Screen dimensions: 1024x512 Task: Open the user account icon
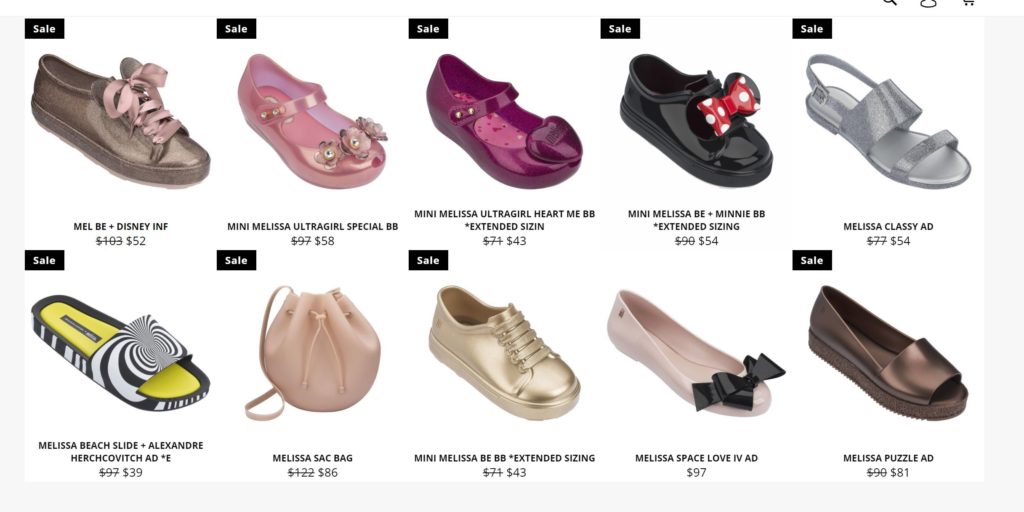(928, 3)
